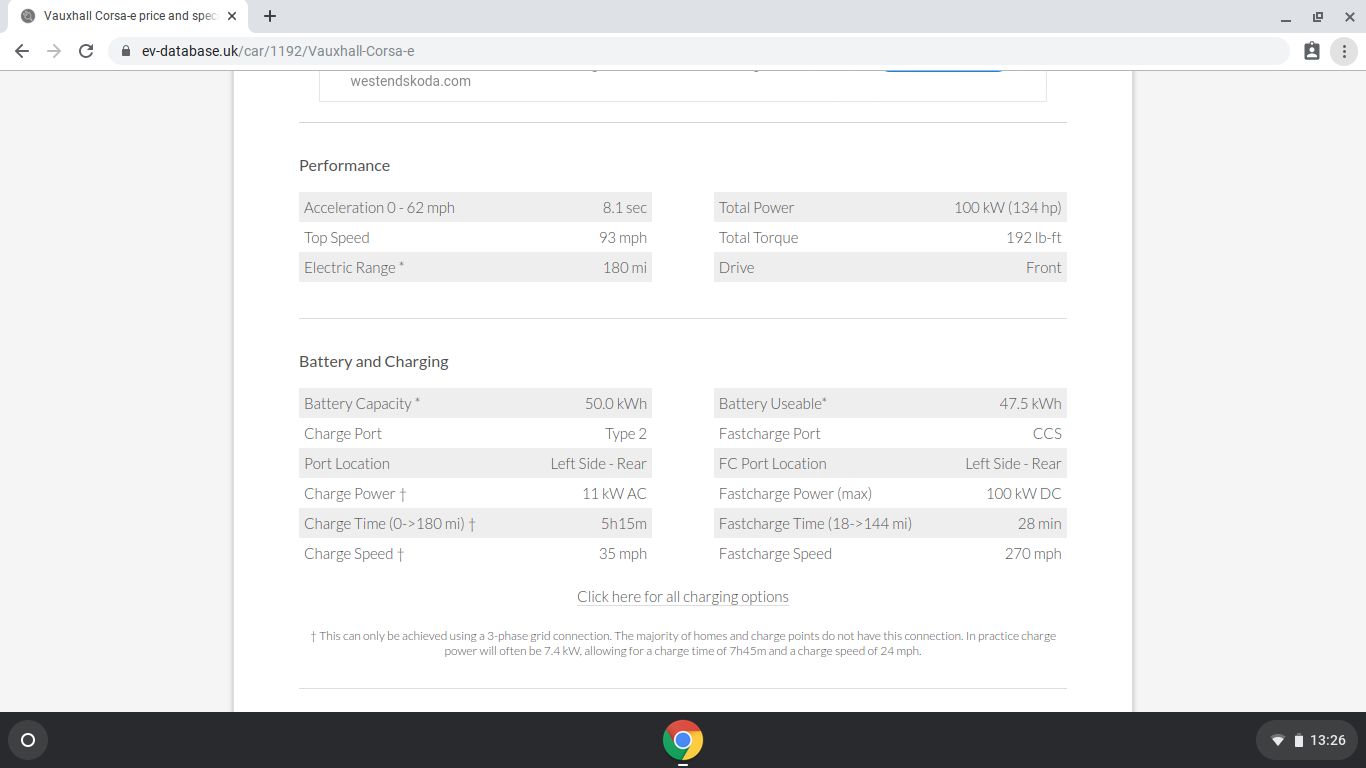
Task: Click the Wi-Fi icon in system tray
Action: [x=1277, y=741]
